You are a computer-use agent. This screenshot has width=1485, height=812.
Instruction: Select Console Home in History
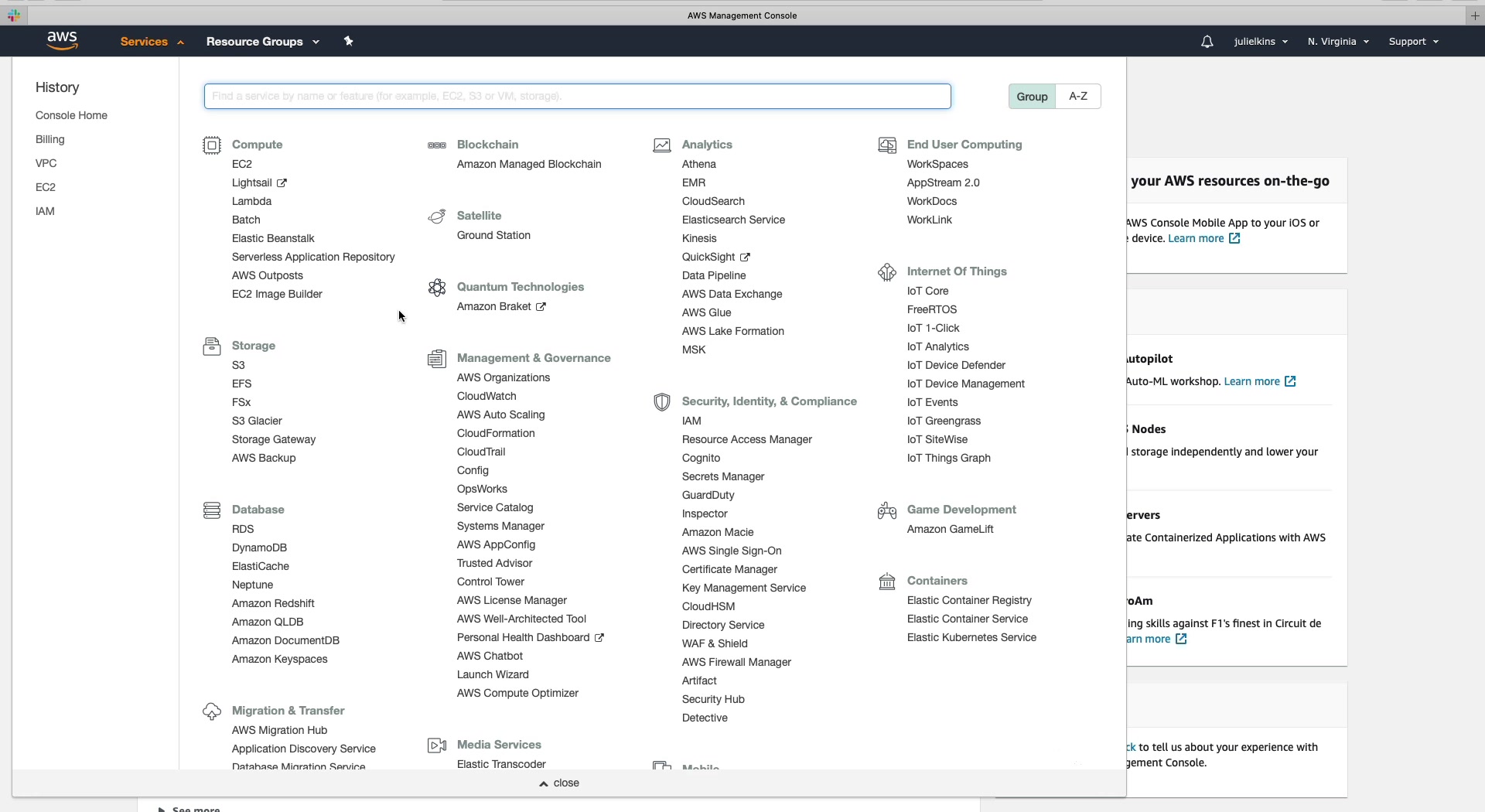point(71,116)
